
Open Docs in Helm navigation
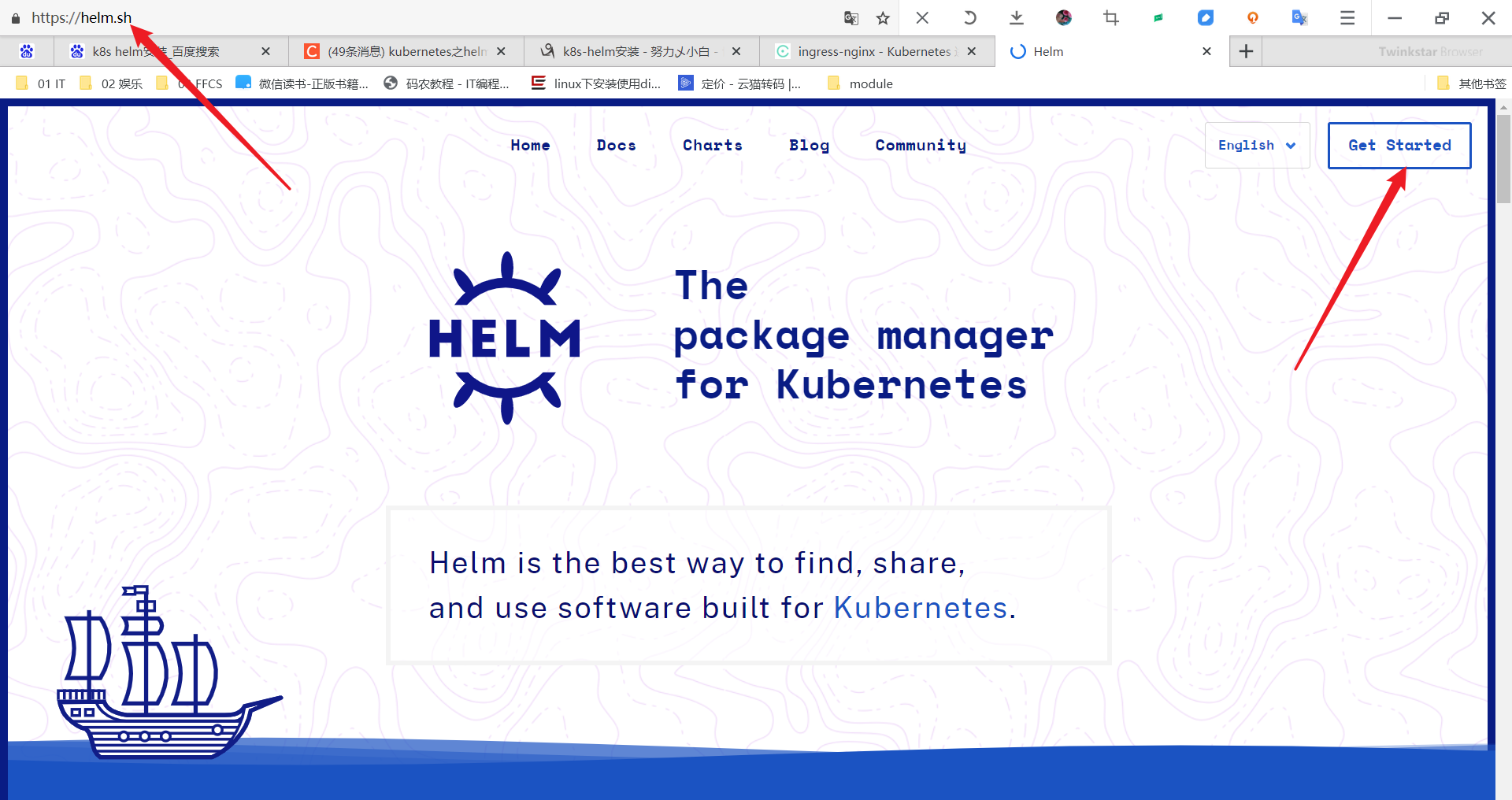(x=616, y=145)
